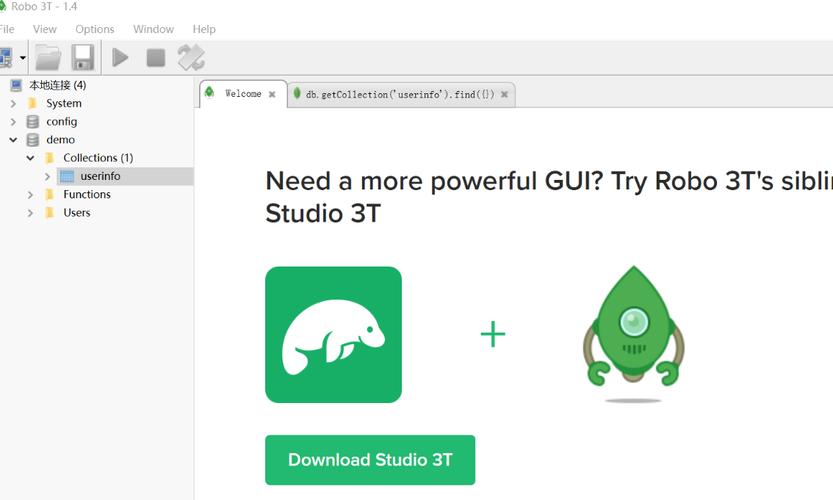Open the connect icon's dropdown arrow
The image size is (833, 500).
click(23, 57)
